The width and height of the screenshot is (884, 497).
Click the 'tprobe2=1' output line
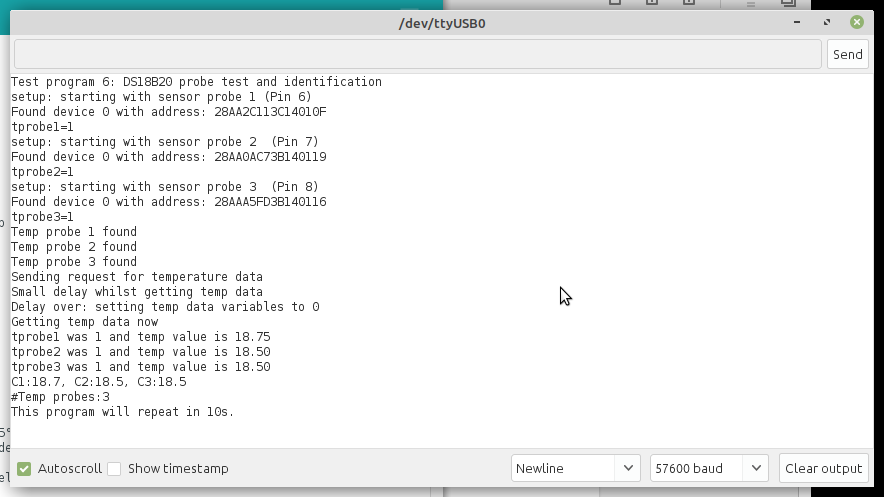pos(42,172)
